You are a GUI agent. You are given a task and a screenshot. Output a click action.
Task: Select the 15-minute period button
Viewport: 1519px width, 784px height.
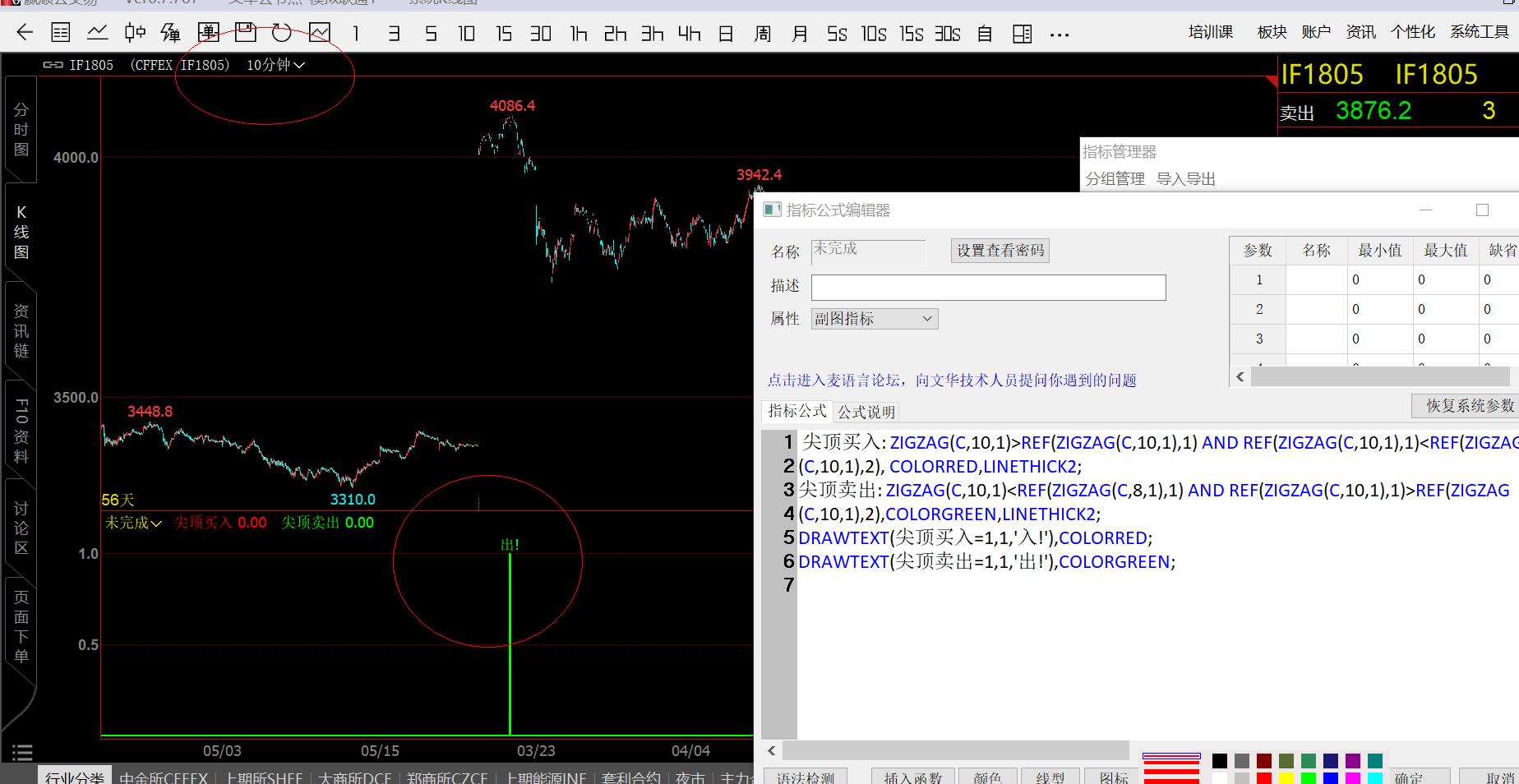pyautogui.click(x=504, y=34)
